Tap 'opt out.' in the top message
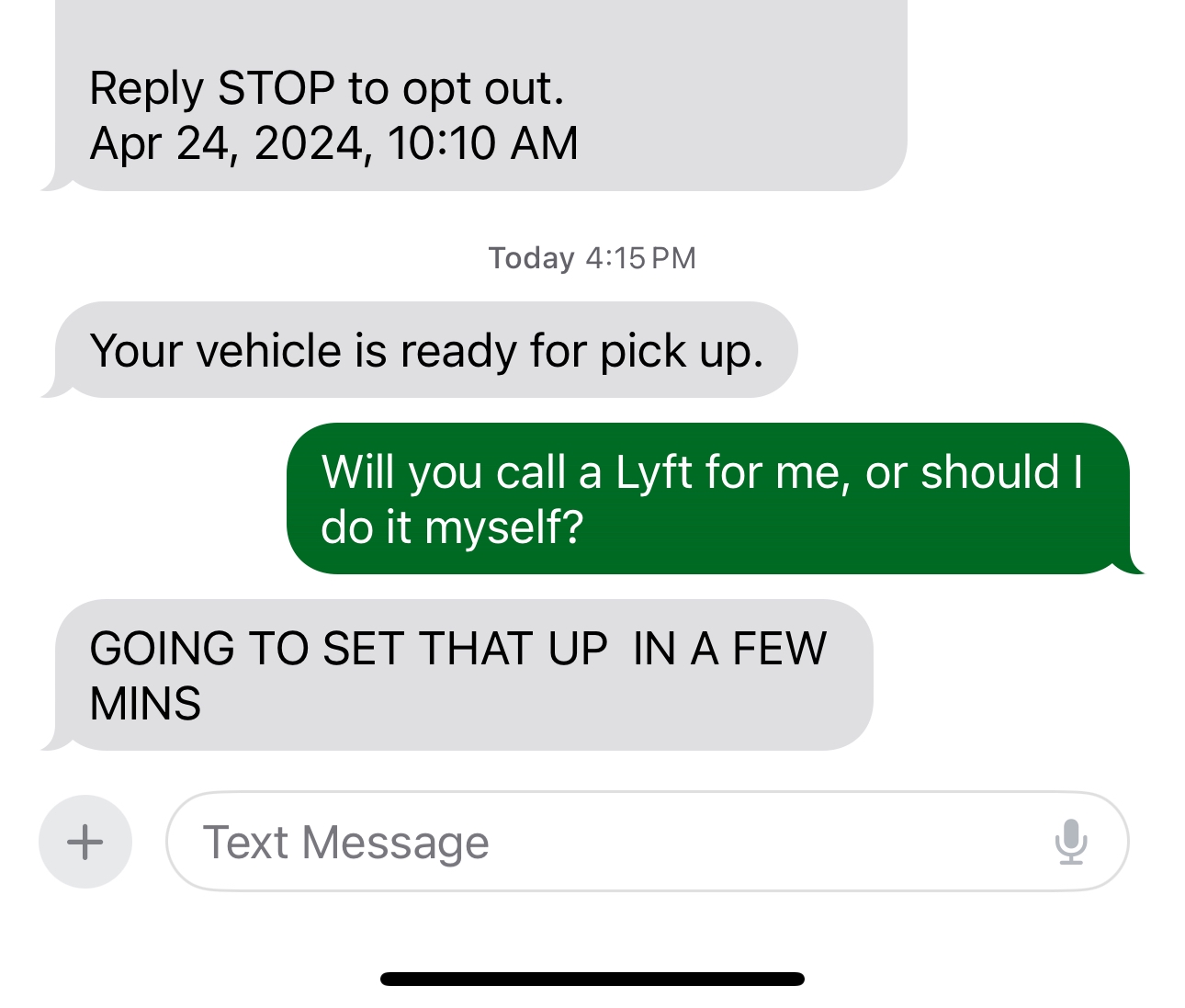Image resolution: width=1185 pixels, height=1008 pixels. (484, 90)
